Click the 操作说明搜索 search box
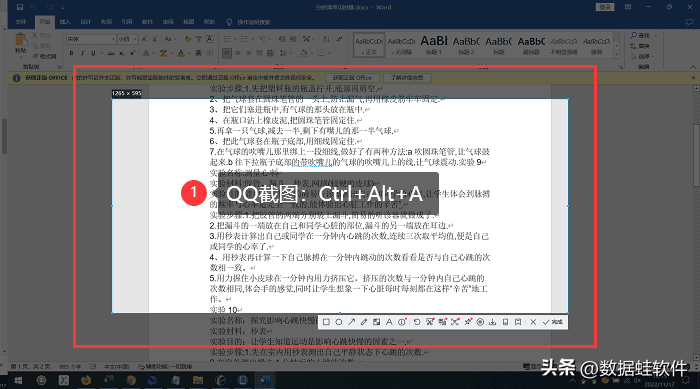The height and width of the screenshot is (389, 700). click(x=254, y=22)
